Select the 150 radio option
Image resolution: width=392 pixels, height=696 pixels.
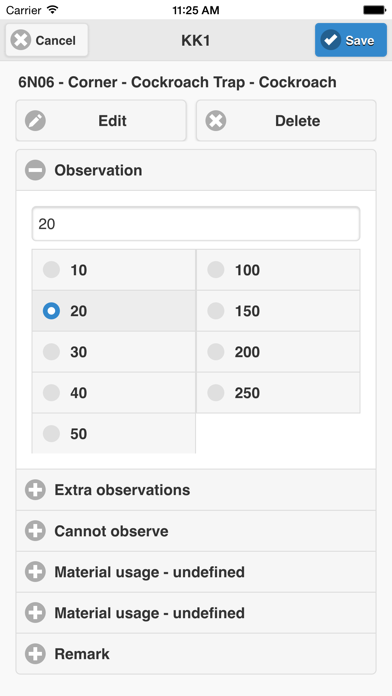pyautogui.click(x=278, y=311)
